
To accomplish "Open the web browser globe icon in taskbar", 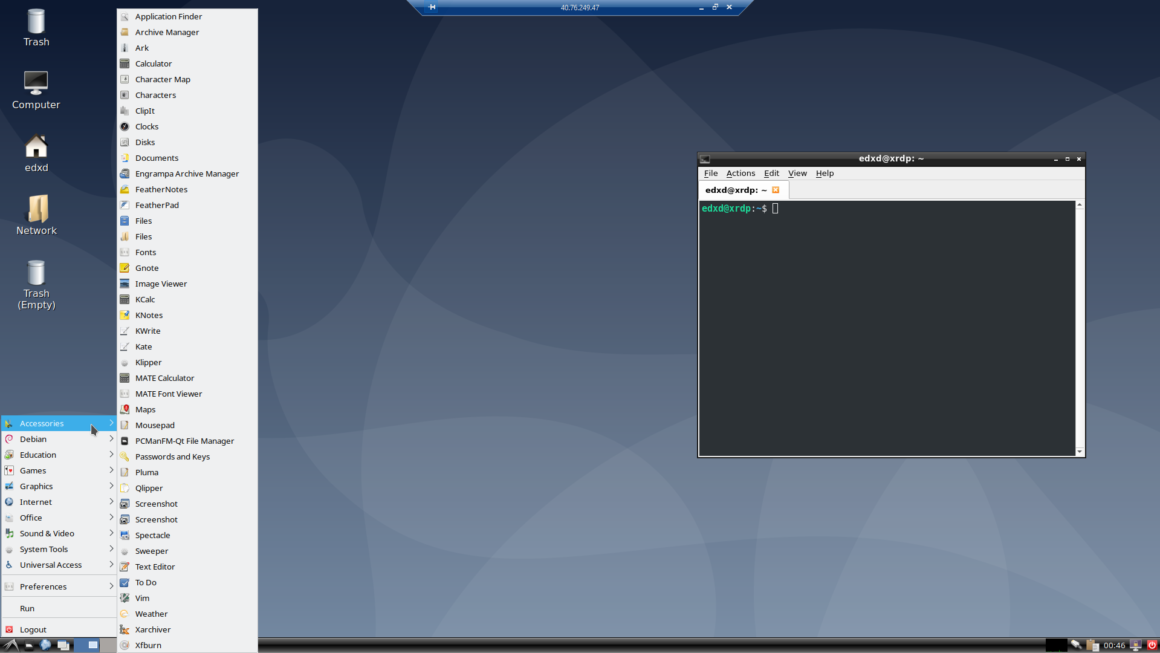I will tap(45, 645).
